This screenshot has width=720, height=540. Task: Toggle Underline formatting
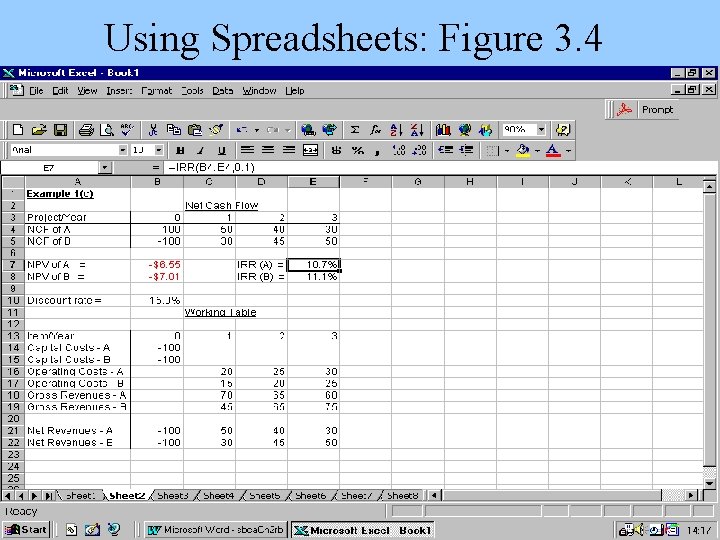[x=222, y=150]
